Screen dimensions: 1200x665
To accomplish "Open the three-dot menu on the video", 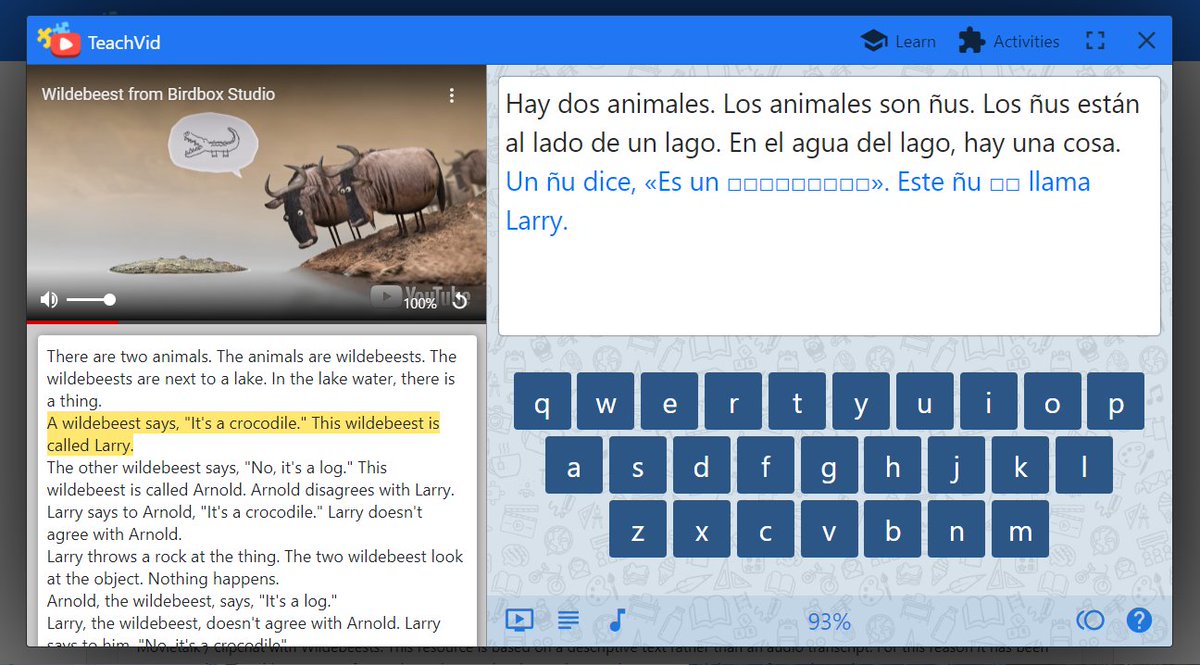I will coord(452,94).
